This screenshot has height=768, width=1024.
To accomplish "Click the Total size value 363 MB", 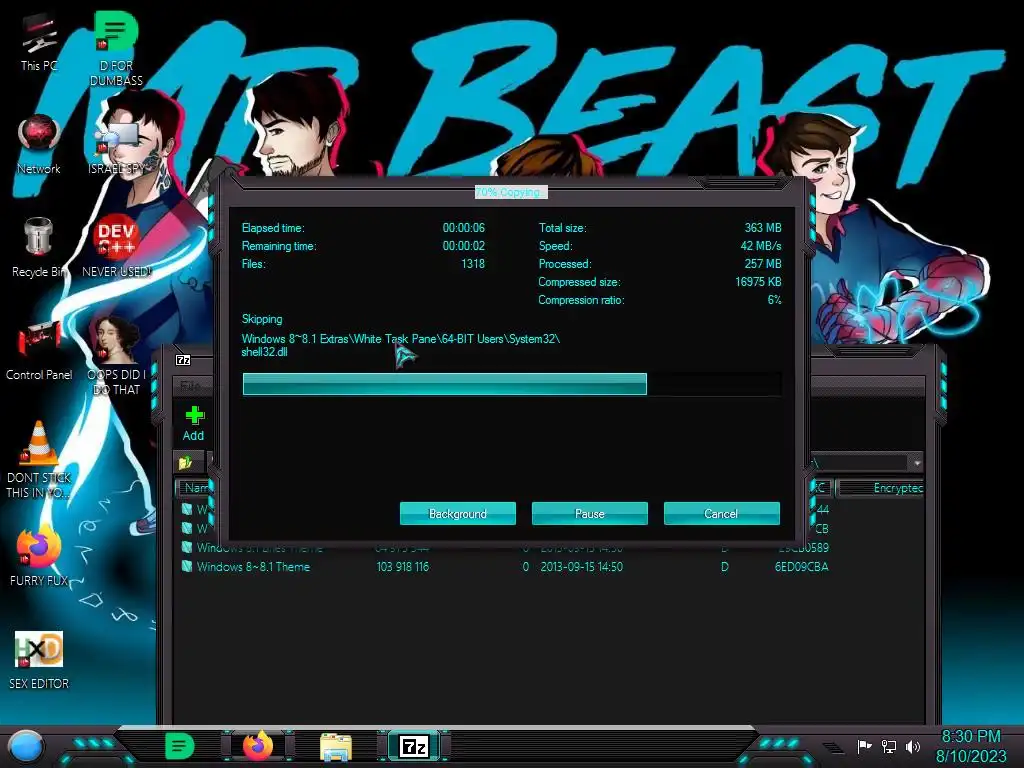I will tap(763, 227).
